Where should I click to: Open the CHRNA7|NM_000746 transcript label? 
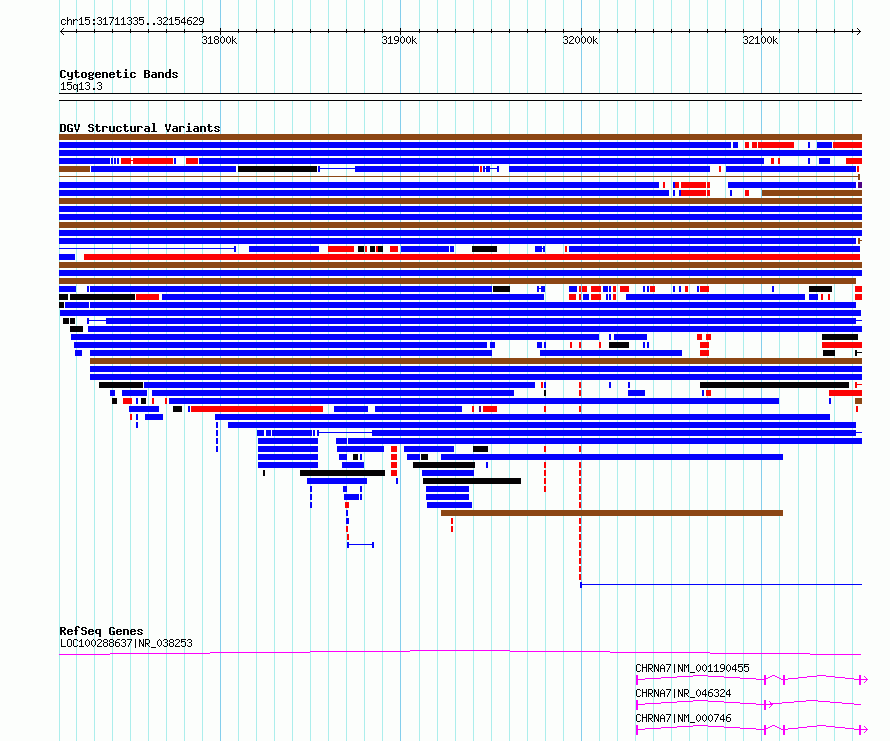click(x=683, y=718)
